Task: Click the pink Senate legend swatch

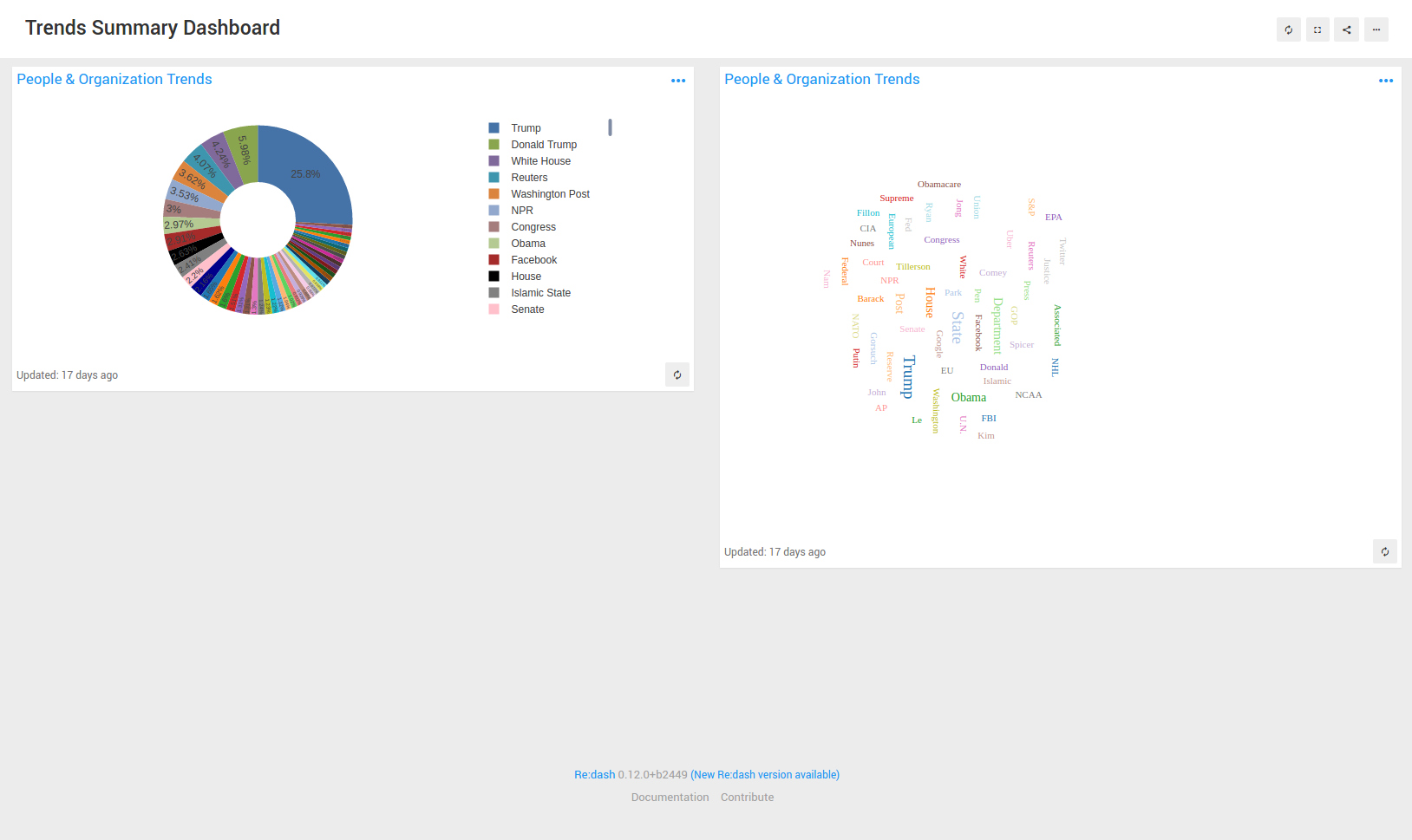Action: [494, 309]
